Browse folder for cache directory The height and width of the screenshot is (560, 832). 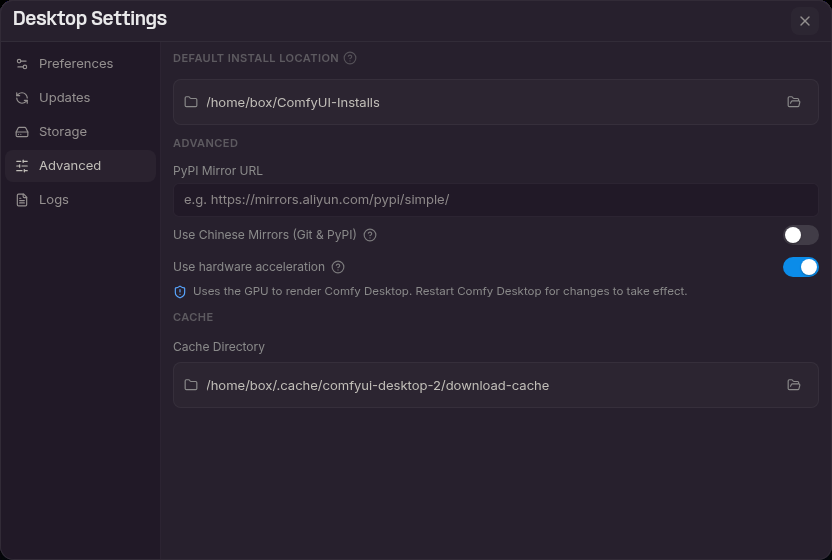(x=793, y=385)
